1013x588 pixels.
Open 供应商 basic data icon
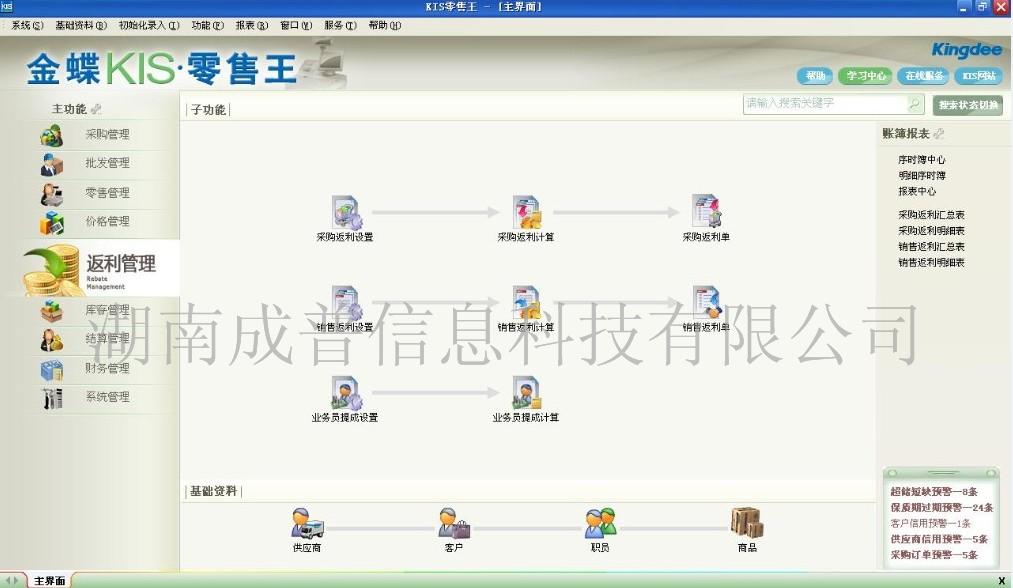click(x=307, y=523)
